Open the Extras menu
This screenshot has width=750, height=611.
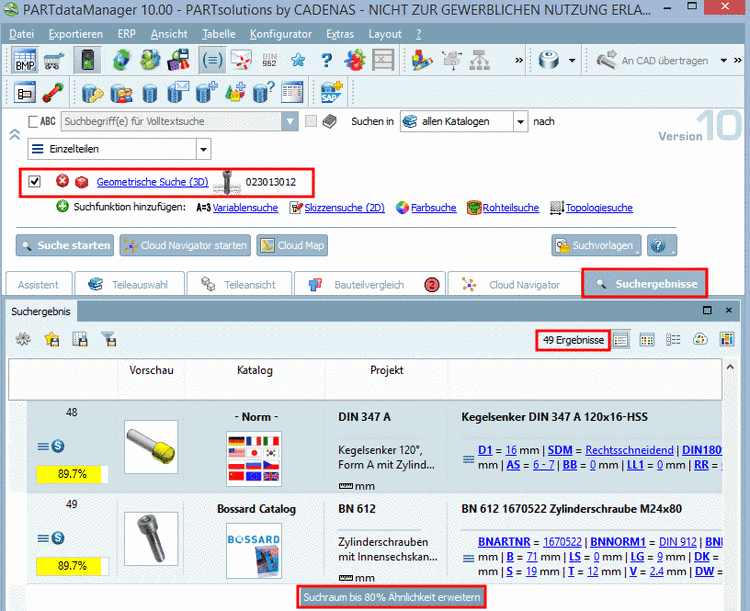(340, 34)
